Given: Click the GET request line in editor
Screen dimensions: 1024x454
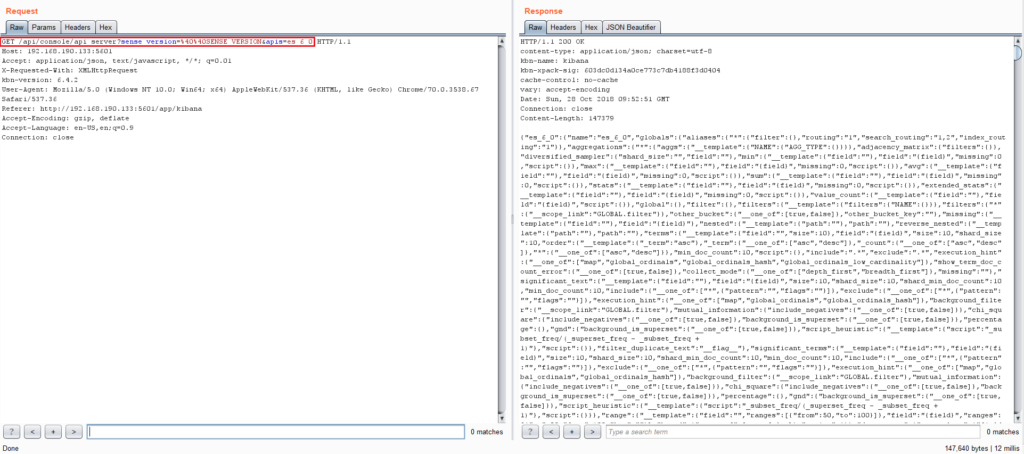Looking at the screenshot, I should [158, 41].
